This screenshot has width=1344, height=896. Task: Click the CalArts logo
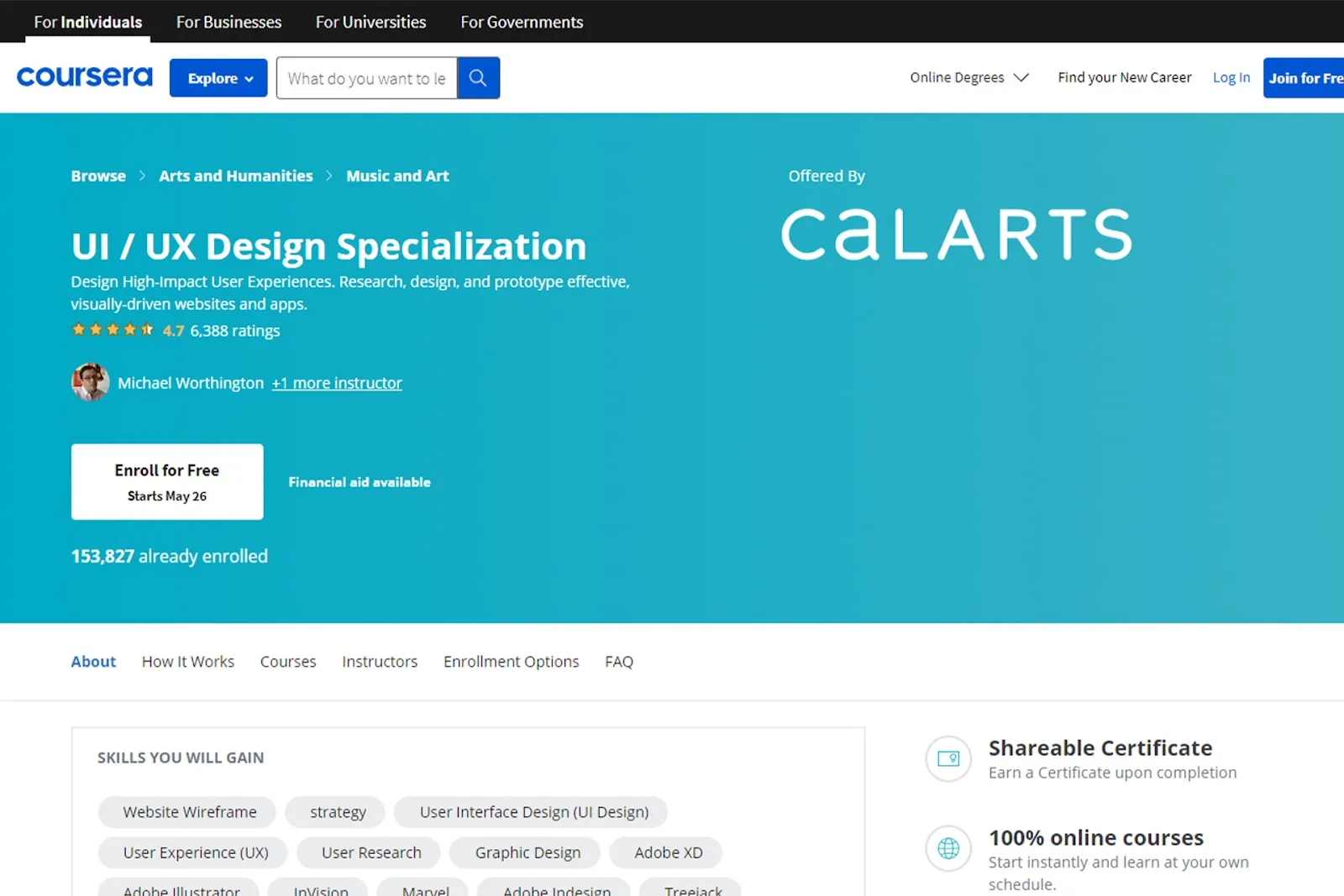(957, 234)
